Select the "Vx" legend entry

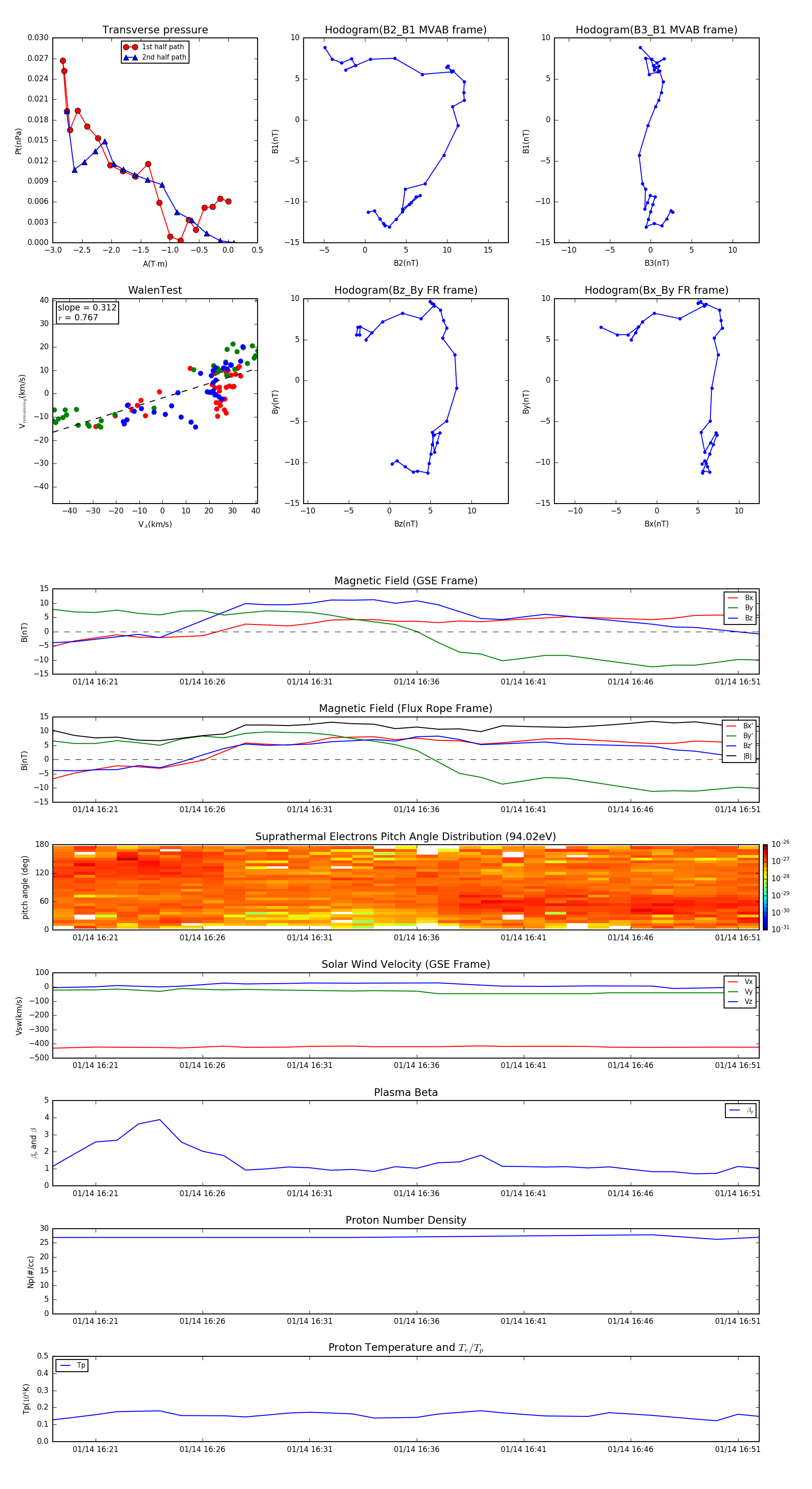click(740, 981)
